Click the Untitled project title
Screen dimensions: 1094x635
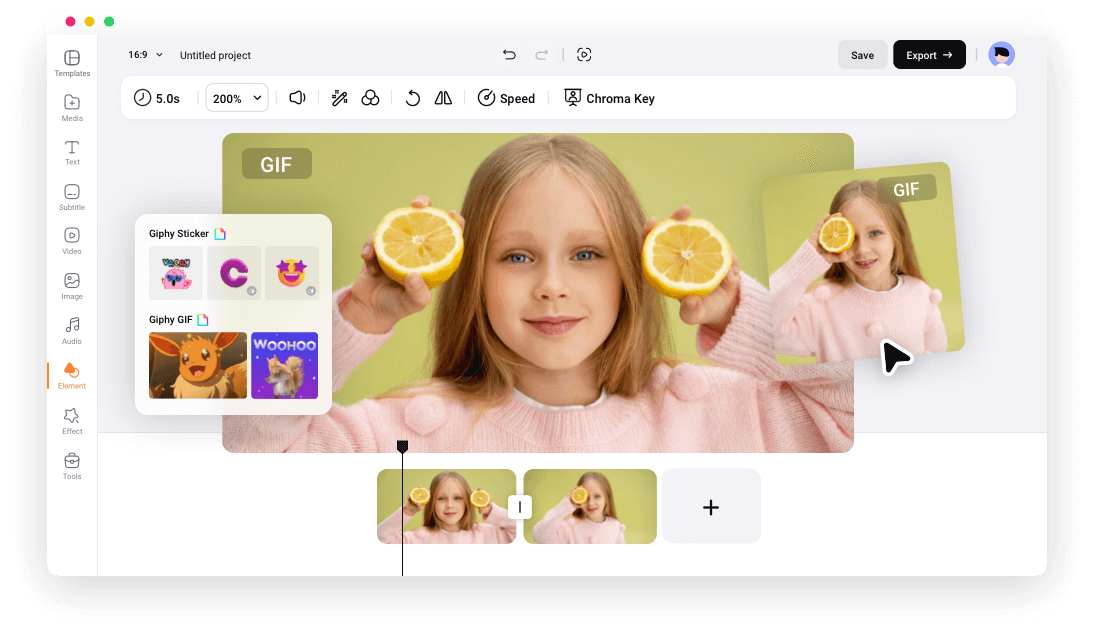point(215,55)
